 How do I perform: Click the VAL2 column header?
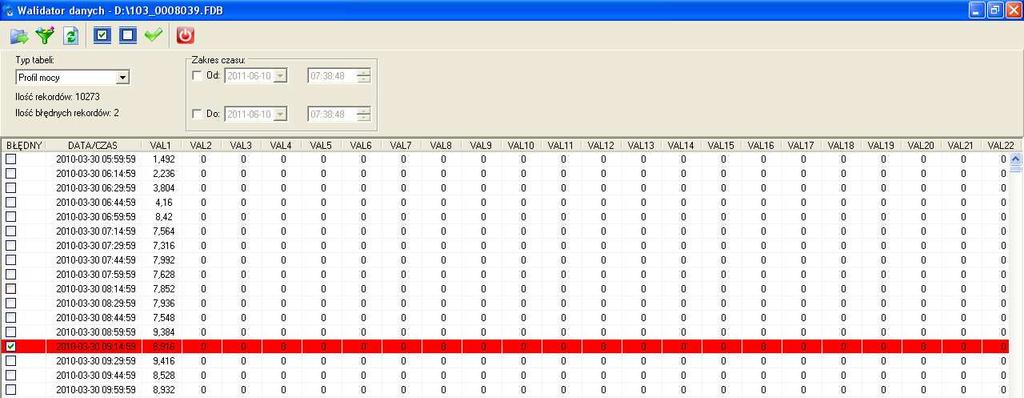point(202,145)
